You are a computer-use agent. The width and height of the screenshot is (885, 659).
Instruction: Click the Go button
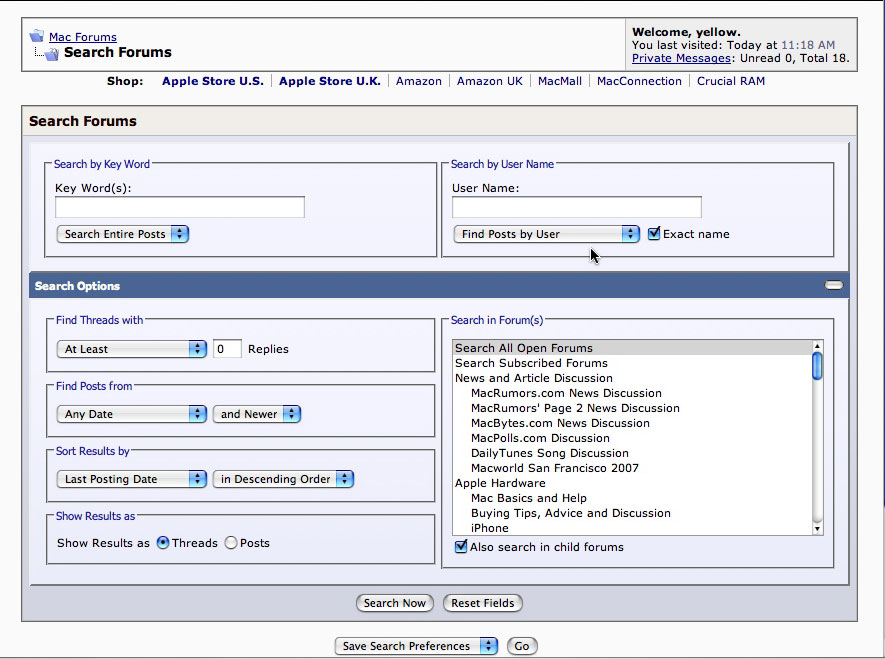[522, 646]
